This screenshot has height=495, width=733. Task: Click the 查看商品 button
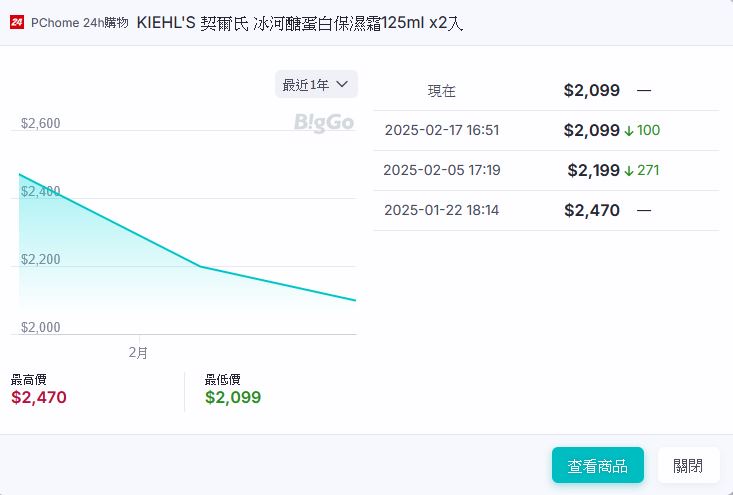tap(598, 465)
